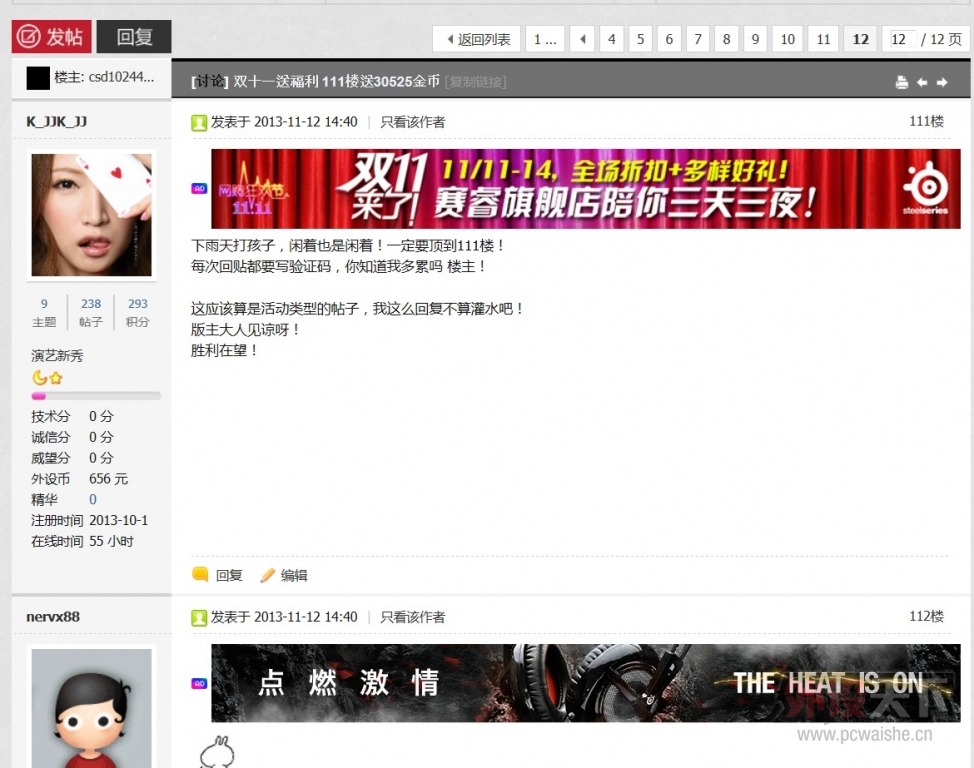Click the star rank icon under 演艺新秀
Screen dimensions: 974x768
[x=56, y=378]
